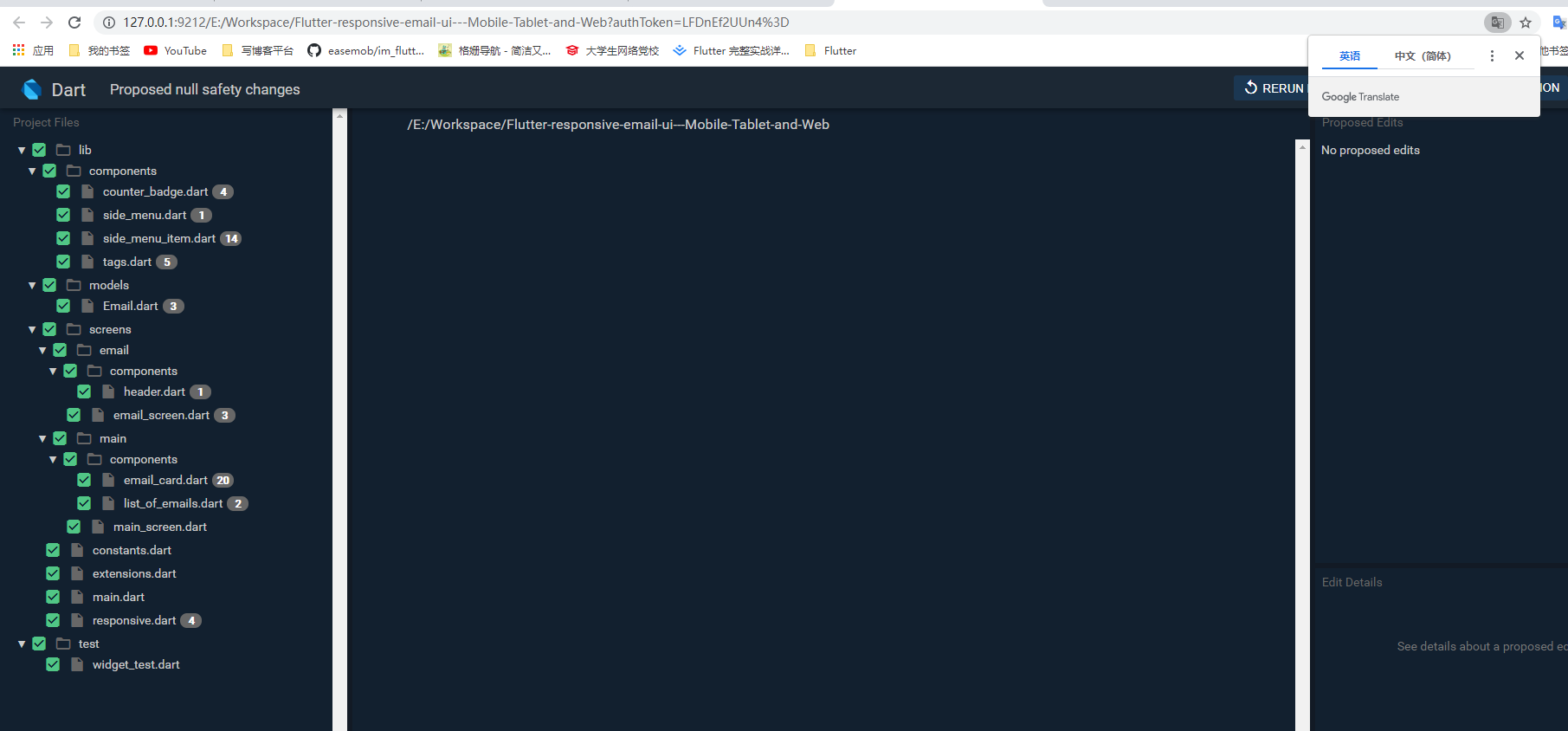
Task: Click the main folder icon under screens
Action: 84,438
